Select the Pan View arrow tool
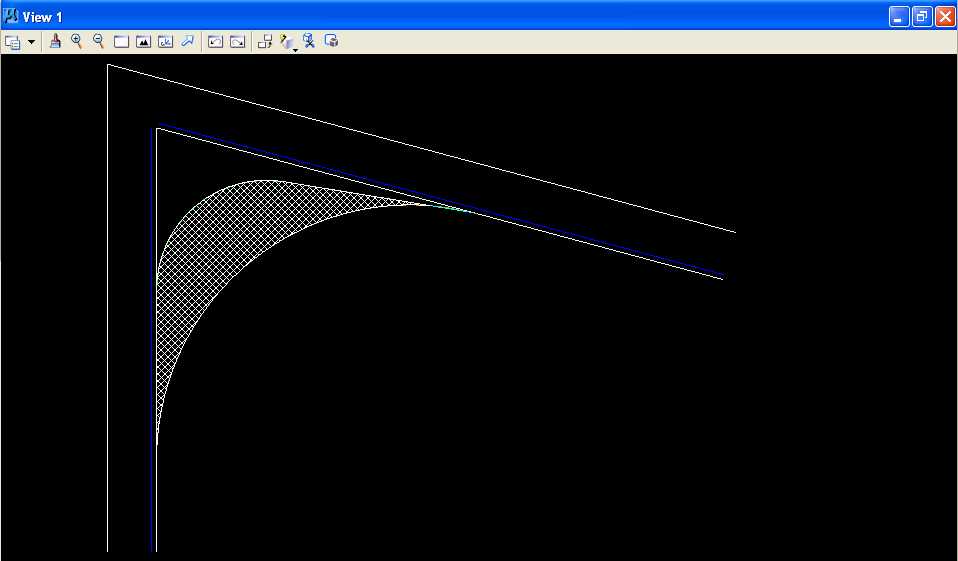 click(x=187, y=42)
